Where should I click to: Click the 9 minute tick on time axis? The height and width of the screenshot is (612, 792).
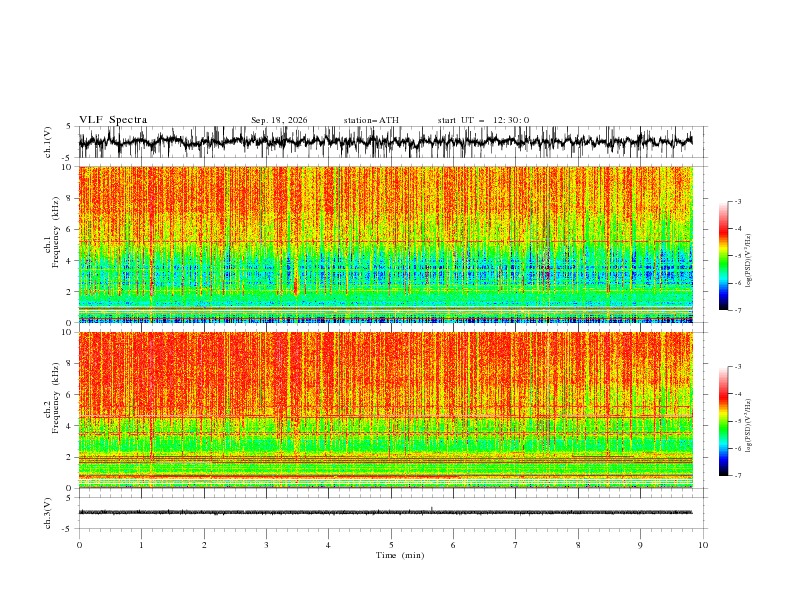[640, 545]
